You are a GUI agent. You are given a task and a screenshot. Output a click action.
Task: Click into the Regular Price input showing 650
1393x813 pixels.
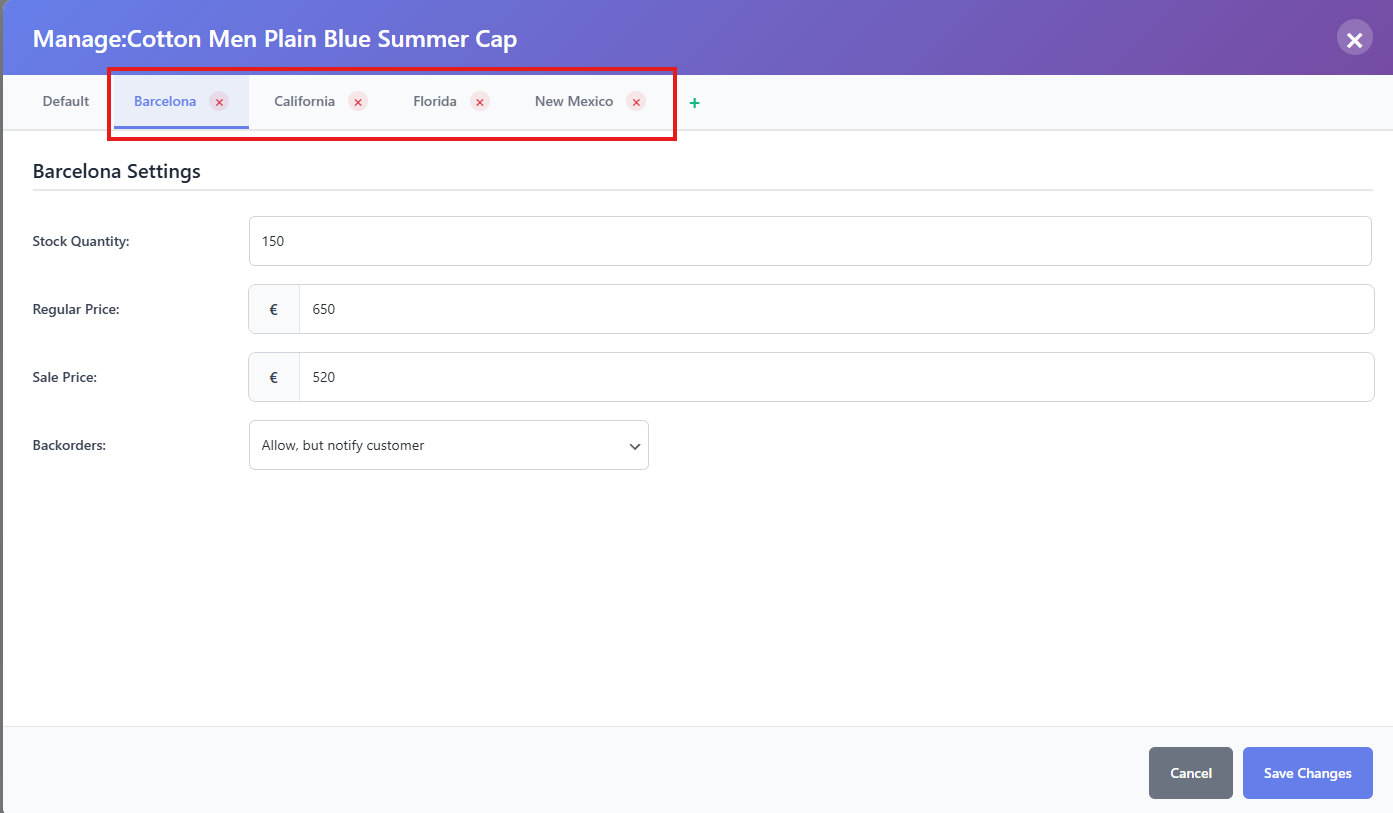click(x=835, y=310)
